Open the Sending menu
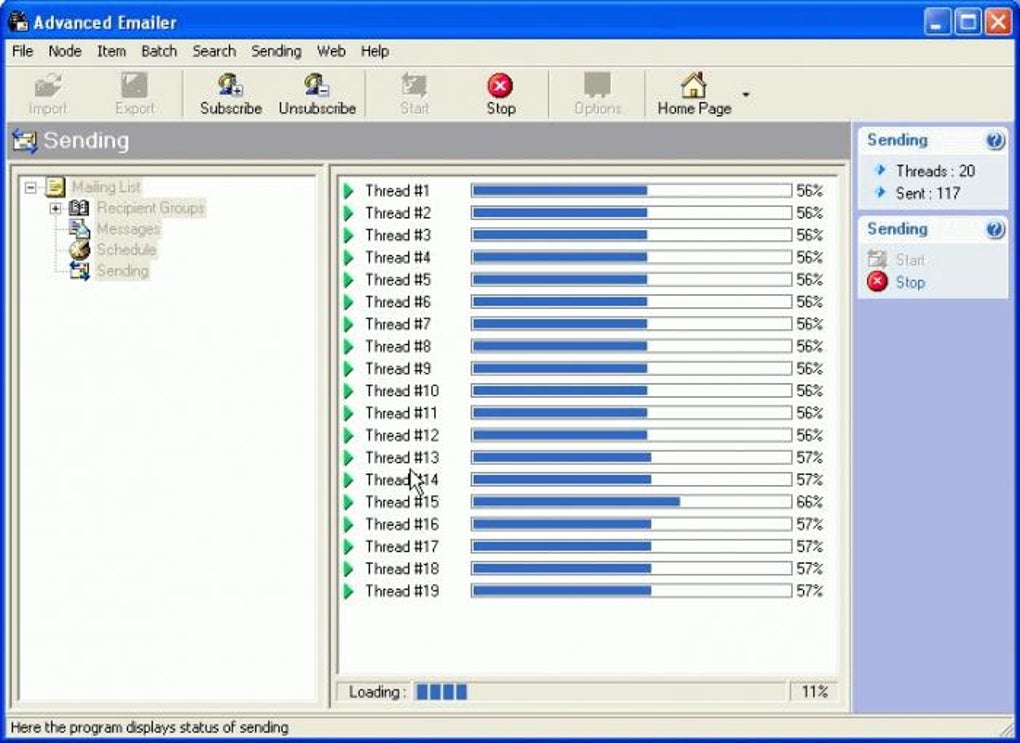The height and width of the screenshot is (743, 1020). click(276, 51)
